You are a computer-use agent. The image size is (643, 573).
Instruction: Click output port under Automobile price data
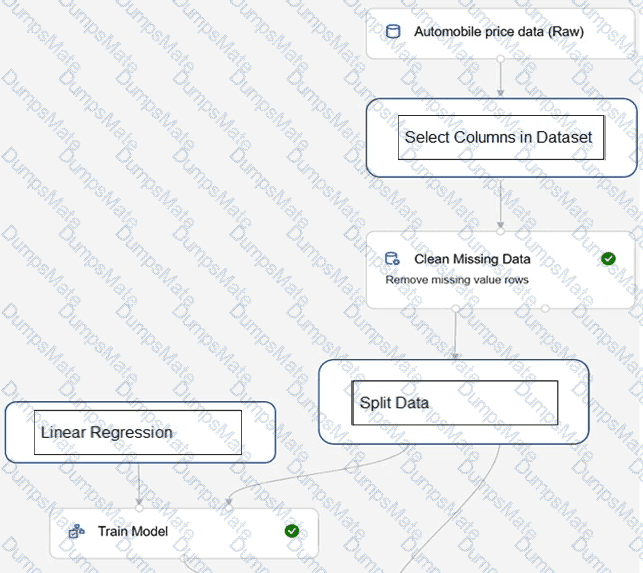(x=500, y=59)
